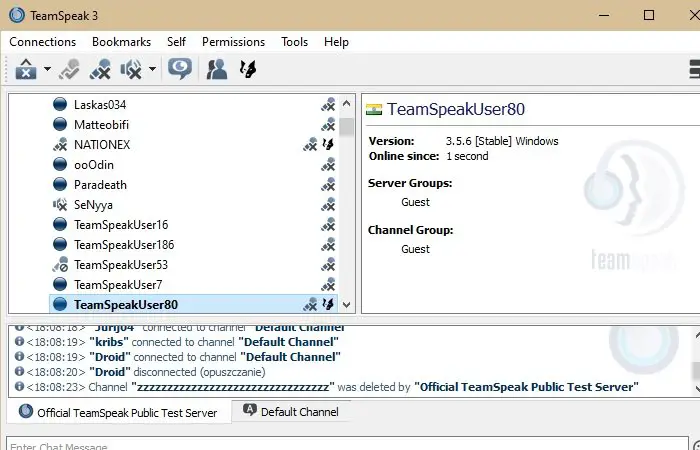
Task: Click muted mic icon right of ooOdin
Action: pos(328,165)
